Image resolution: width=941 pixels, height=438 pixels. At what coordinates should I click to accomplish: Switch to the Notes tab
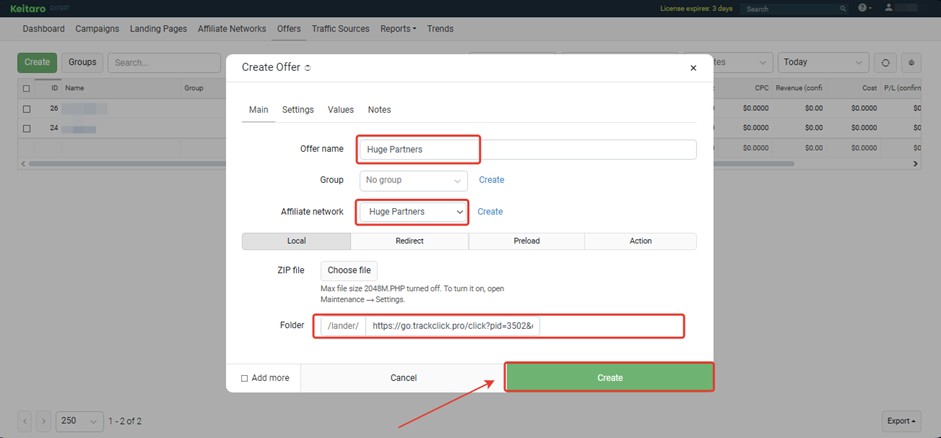379,110
